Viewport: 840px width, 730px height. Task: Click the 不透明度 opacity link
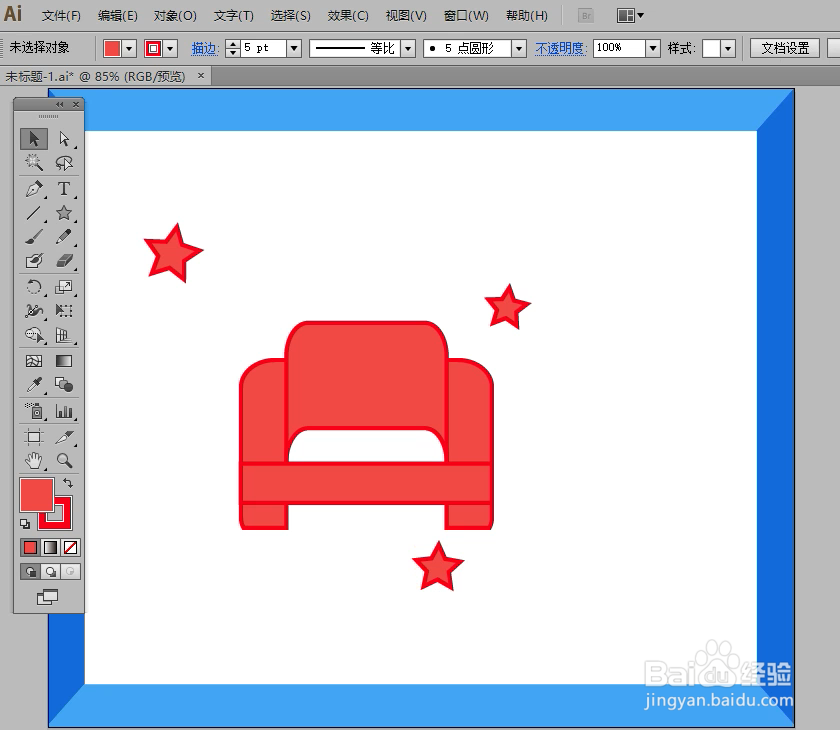[x=561, y=49]
